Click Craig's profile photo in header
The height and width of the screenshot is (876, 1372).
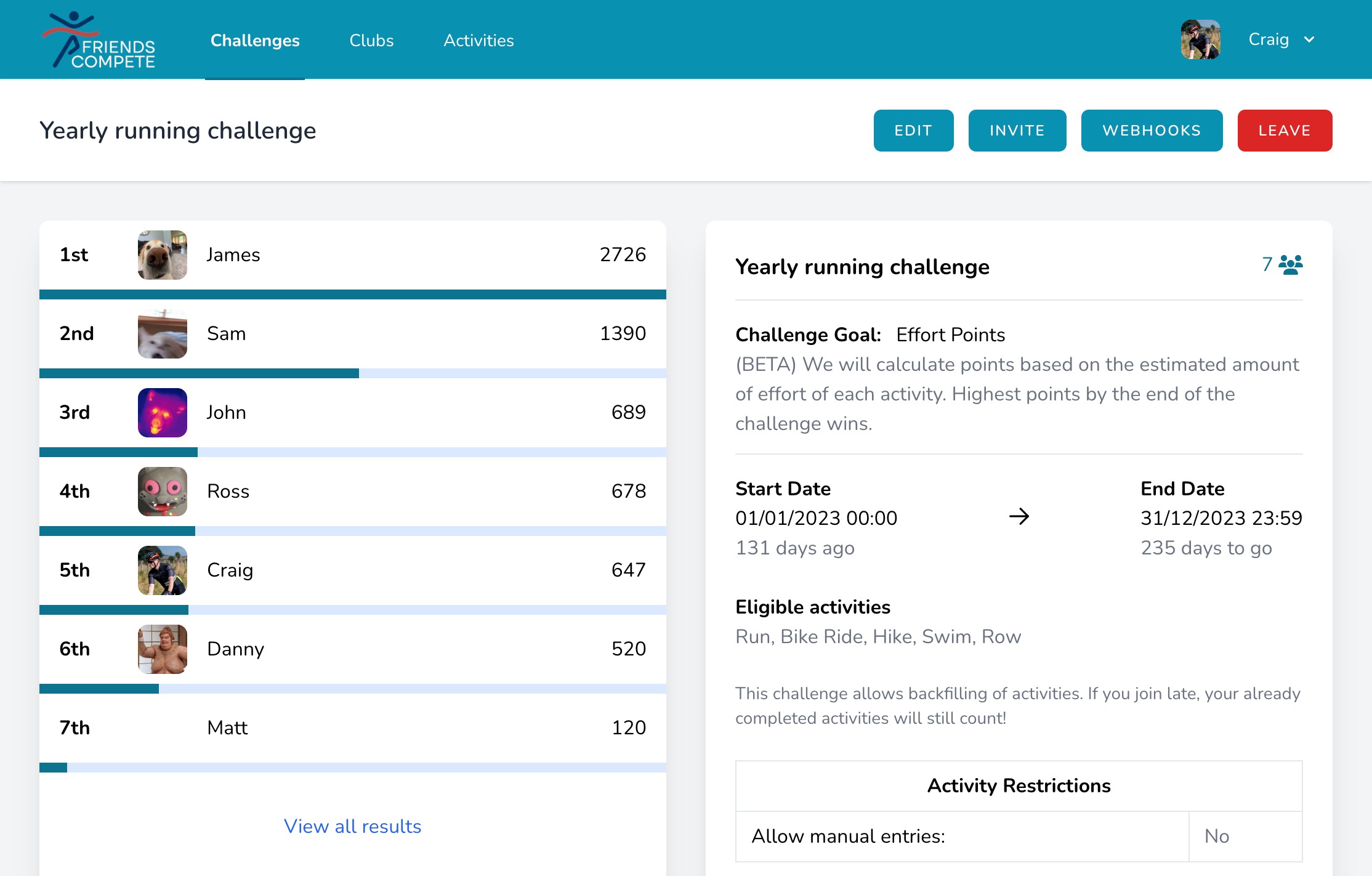click(1200, 40)
